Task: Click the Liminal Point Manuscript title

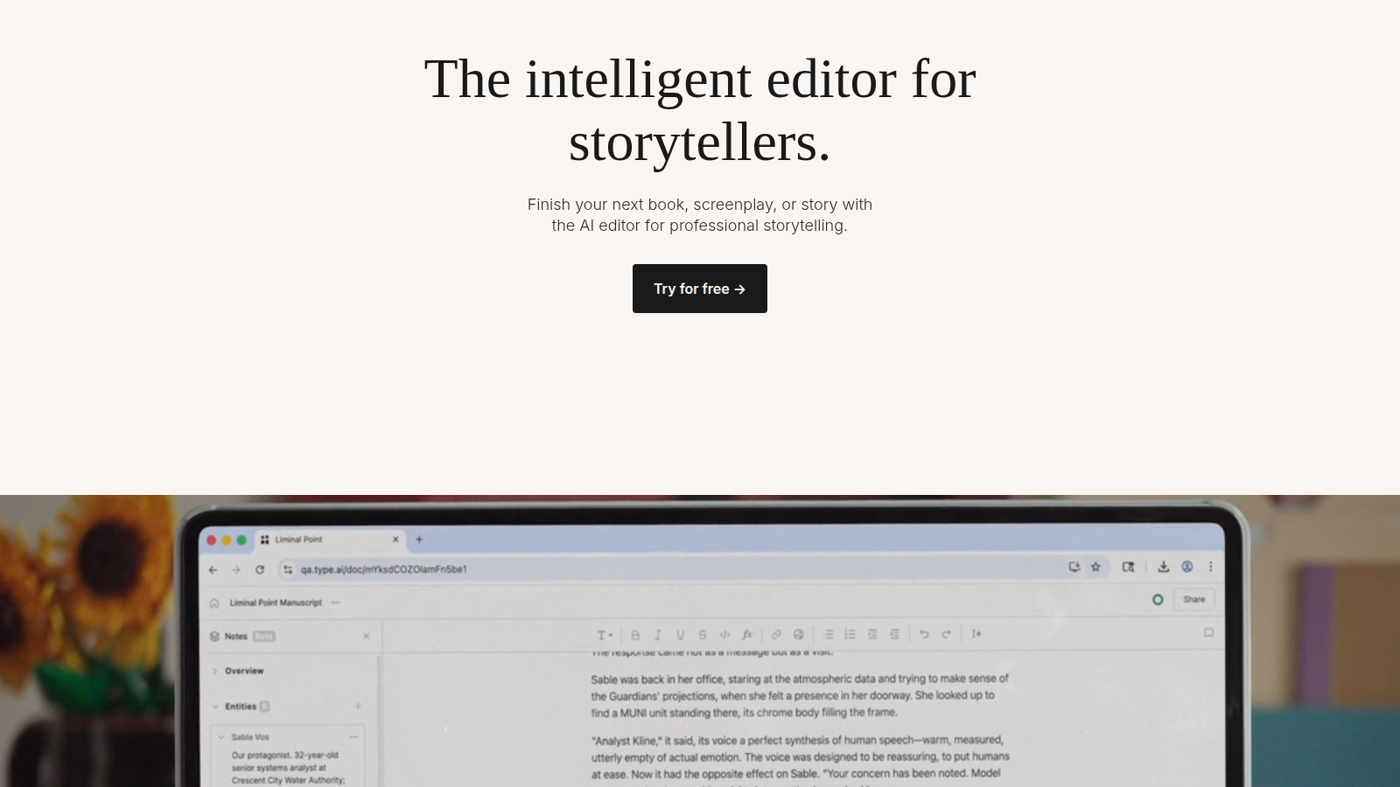Action: point(276,603)
